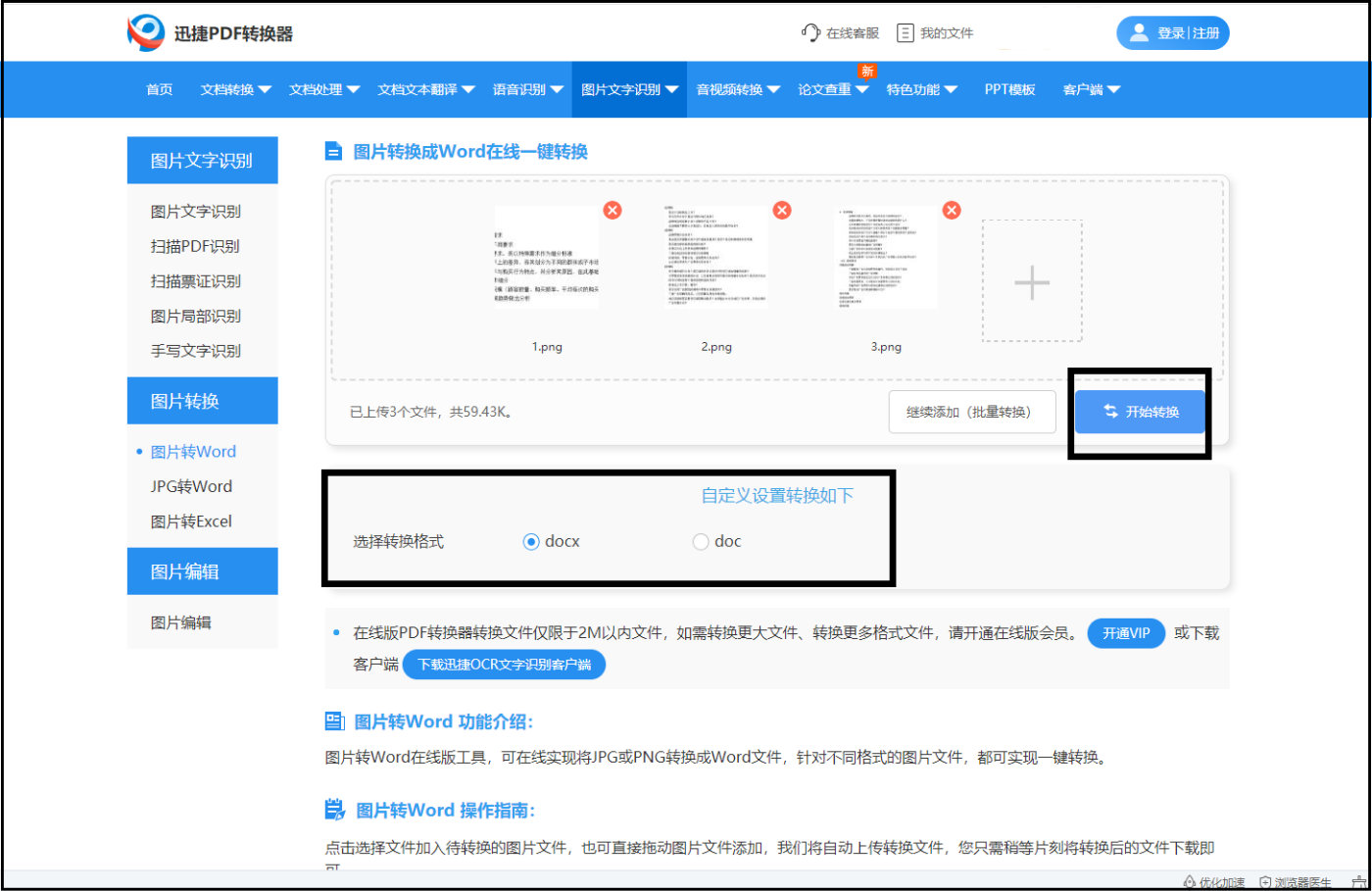Click the 开通VIP button

click(x=1125, y=633)
